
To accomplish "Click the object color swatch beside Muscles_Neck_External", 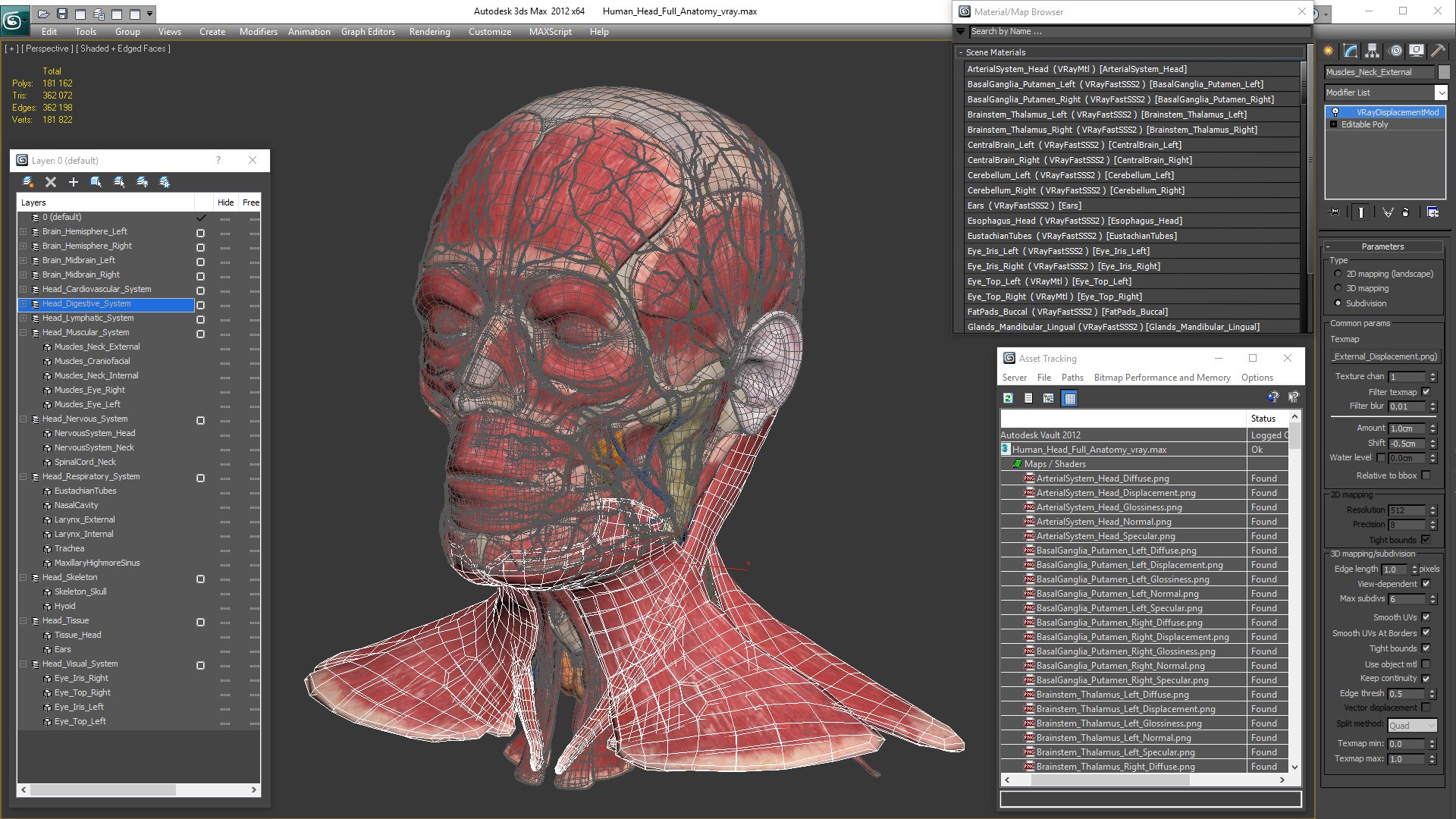I will 1444,72.
